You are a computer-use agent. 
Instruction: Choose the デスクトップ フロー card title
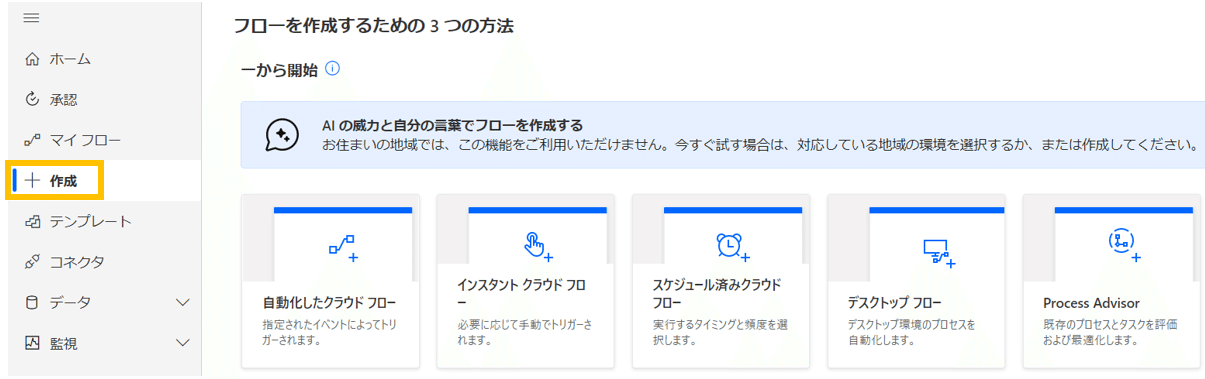tap(894, 302)
